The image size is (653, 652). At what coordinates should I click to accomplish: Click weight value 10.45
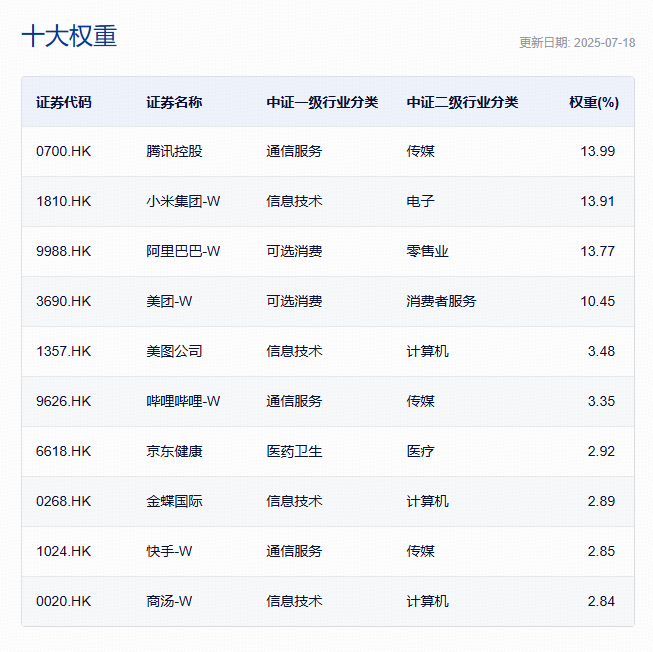click(x=598, y=301)
